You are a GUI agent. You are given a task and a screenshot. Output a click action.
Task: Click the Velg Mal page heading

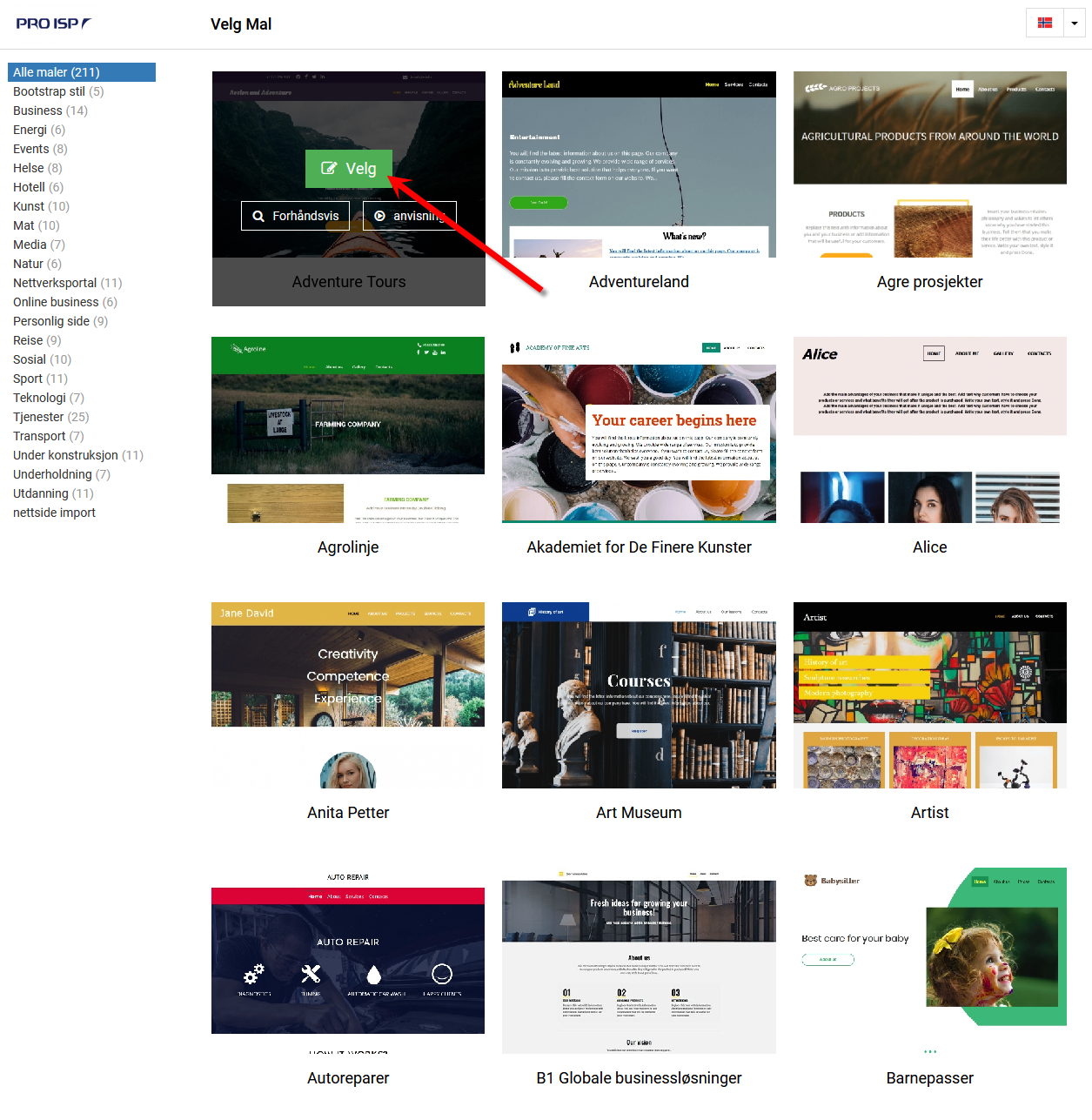pyautogui.click(x=241, y=24)
